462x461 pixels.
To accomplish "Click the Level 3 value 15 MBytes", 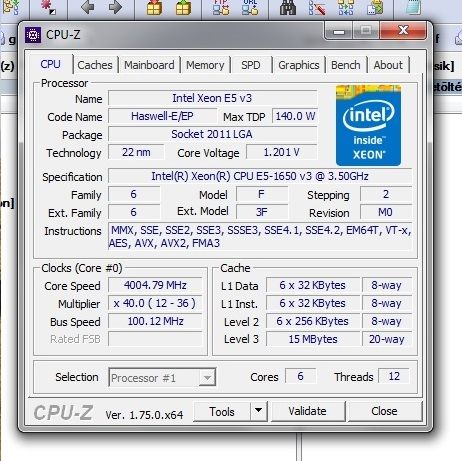I will click(313, 339).
